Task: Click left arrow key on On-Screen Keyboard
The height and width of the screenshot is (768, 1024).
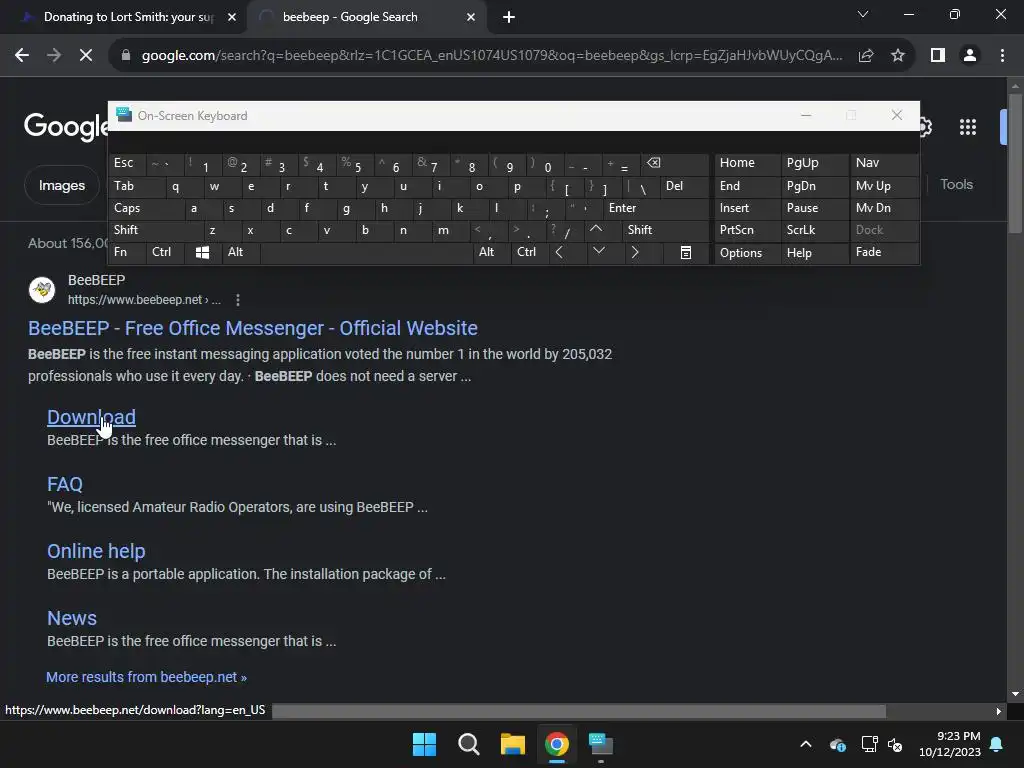Action: (559, 253)
